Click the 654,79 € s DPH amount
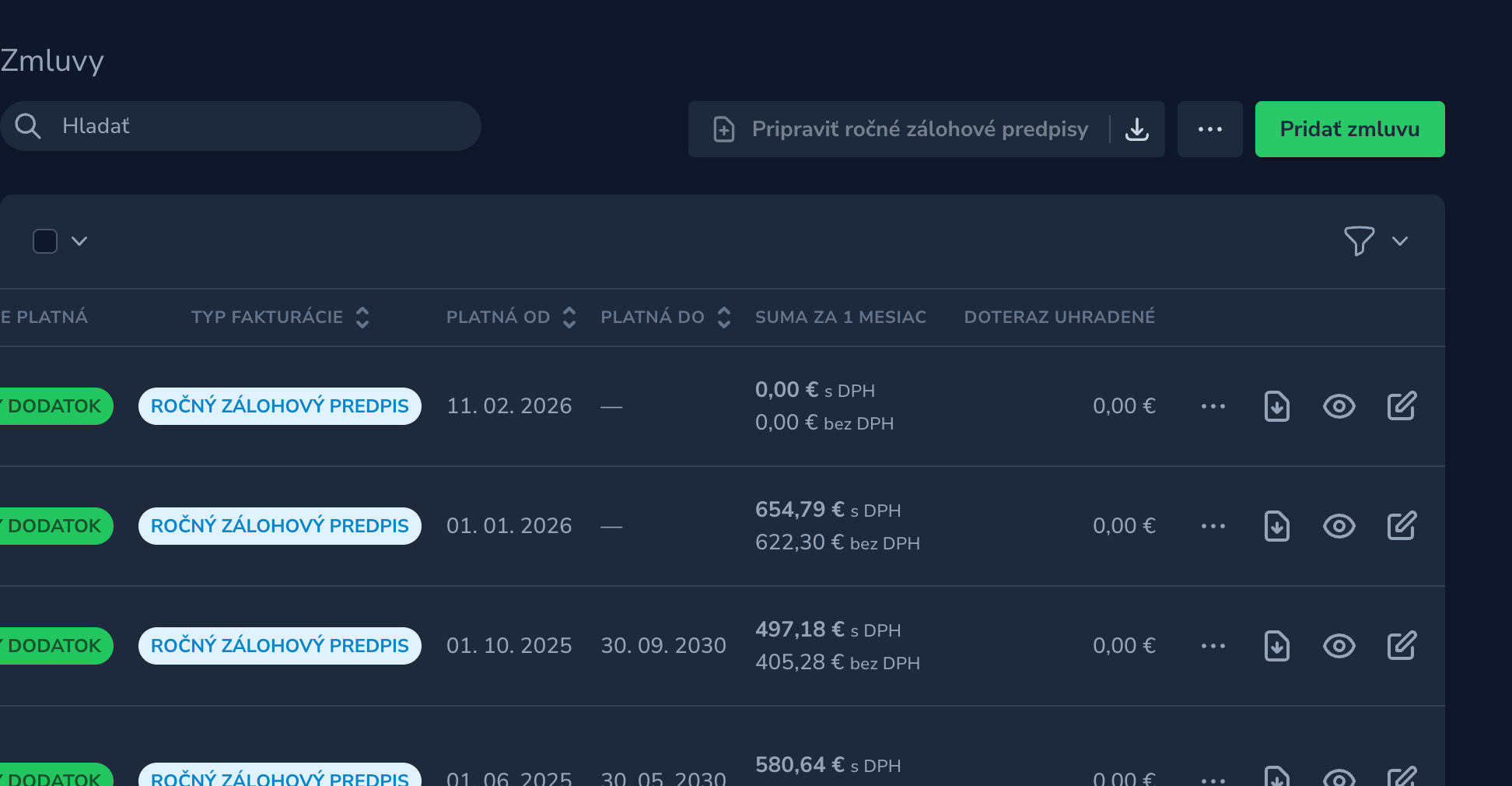The width and height of the screenshot is (1512, 786). pos(828,510)
